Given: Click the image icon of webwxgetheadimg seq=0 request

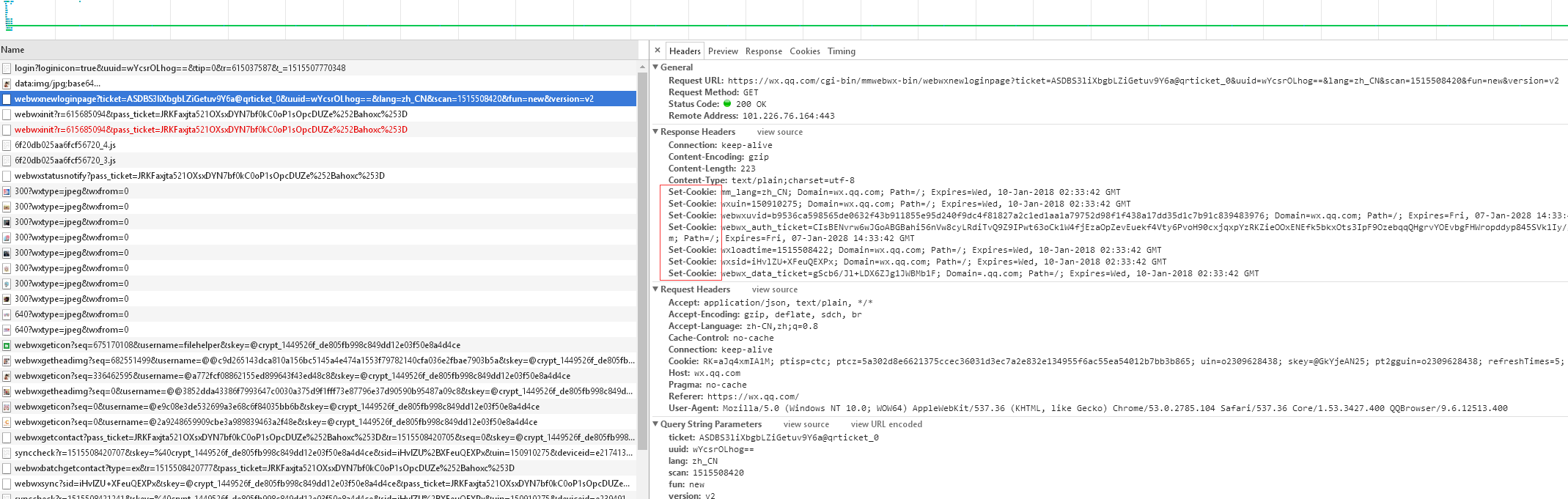Looking at the screenshot, I should coord(7,391).
